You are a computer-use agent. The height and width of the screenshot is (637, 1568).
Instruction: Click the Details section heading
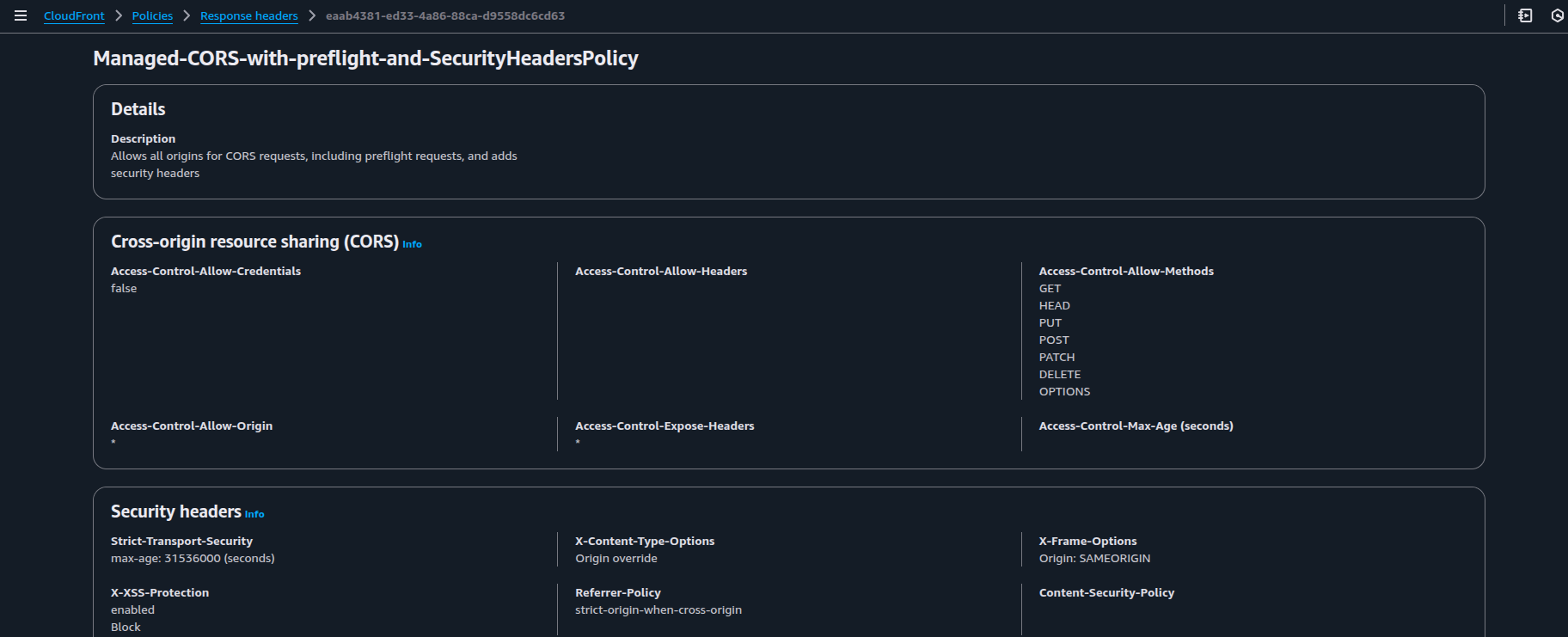coord(138,109)
